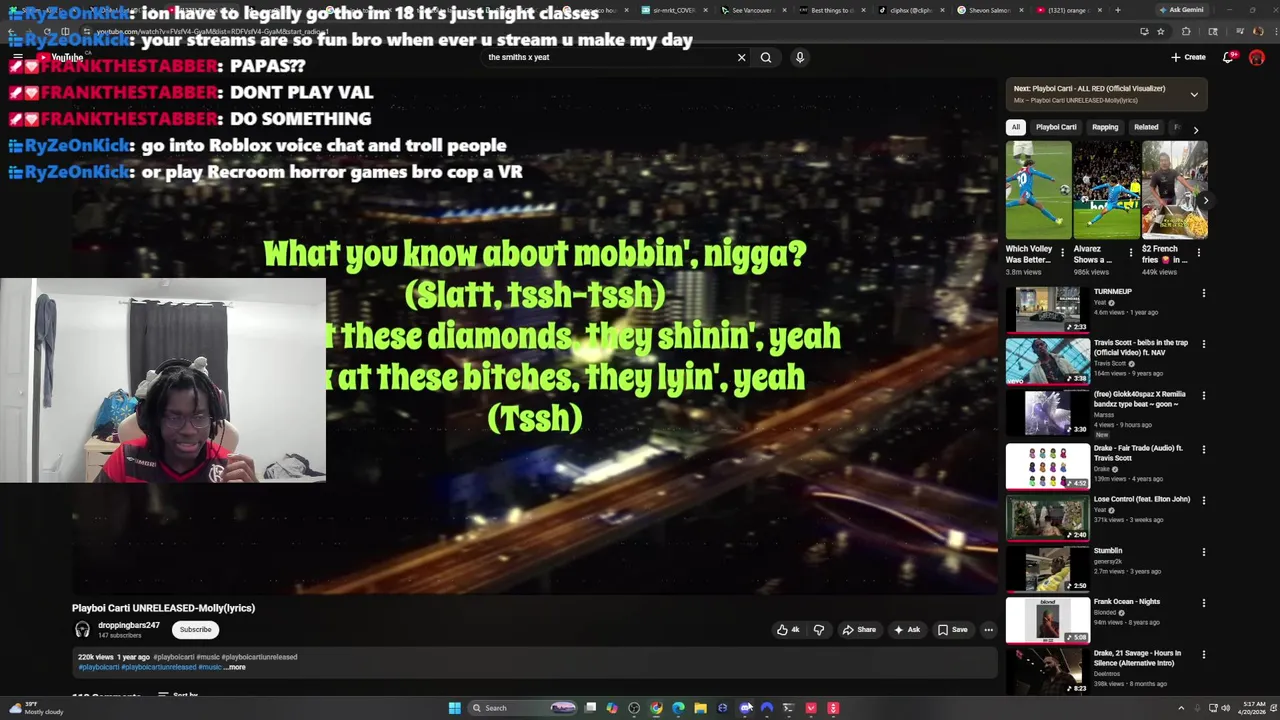Open Glokk40spaz X Remilia type beat video
Viewport: 1280px width, 720px height.
click(1048, 412)
